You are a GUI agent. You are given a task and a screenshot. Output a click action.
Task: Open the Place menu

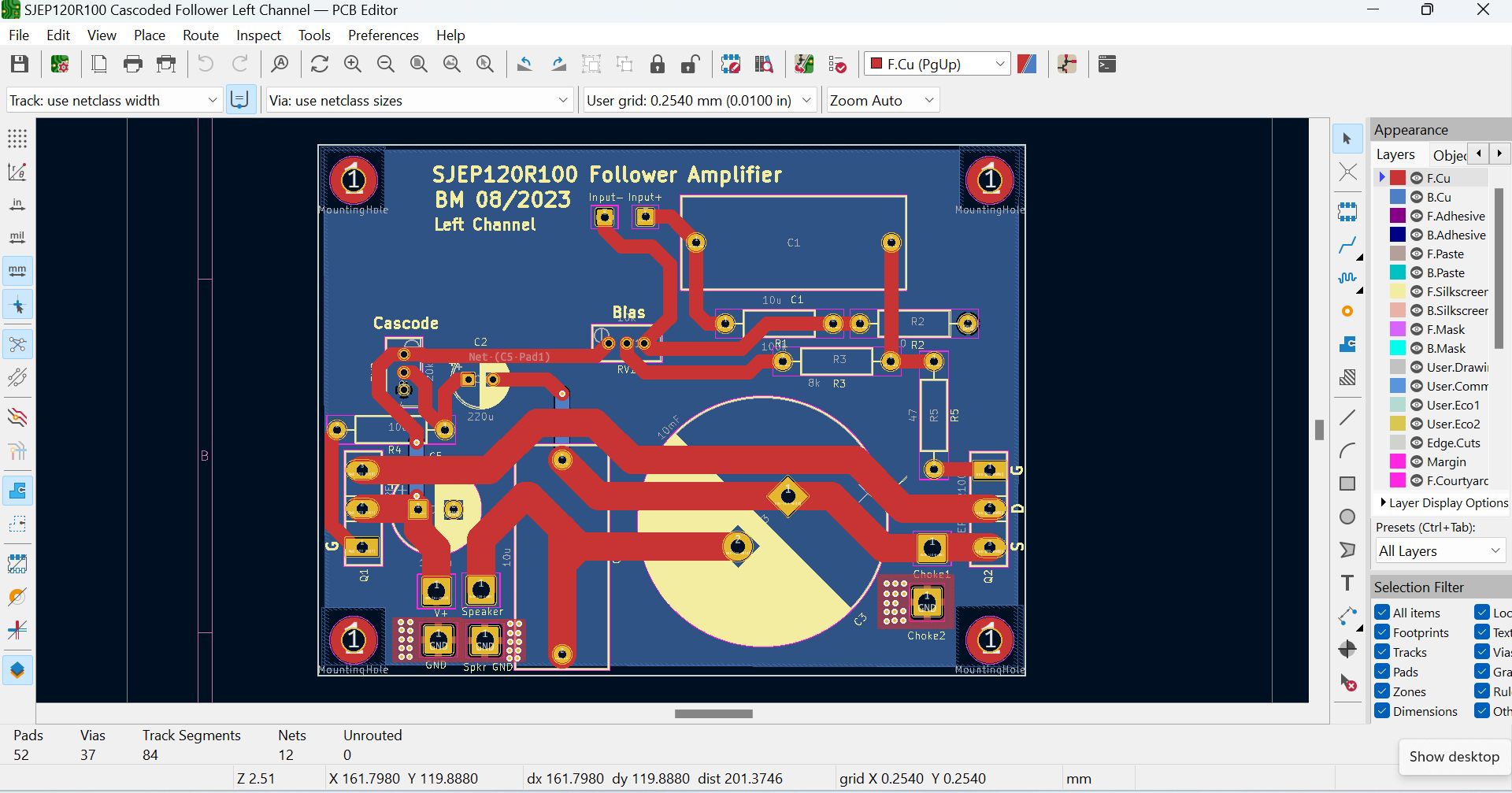click(150, 35)
